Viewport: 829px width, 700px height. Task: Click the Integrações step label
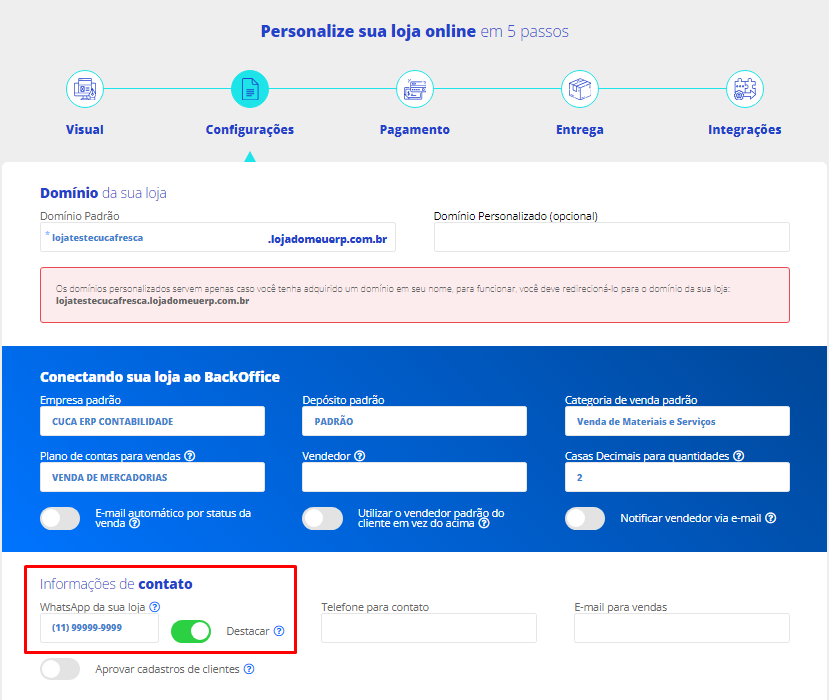(x=744, y=130)
